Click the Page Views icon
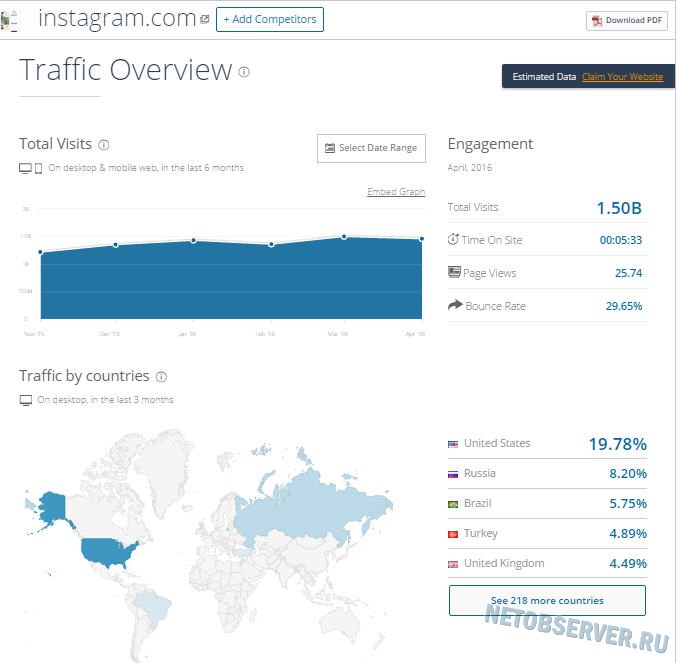The image size is (676, 663). tap(454, 272)
